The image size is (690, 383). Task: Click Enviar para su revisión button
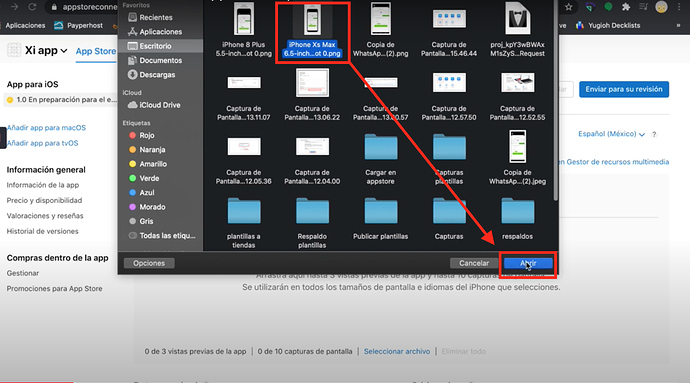point(624,89)
